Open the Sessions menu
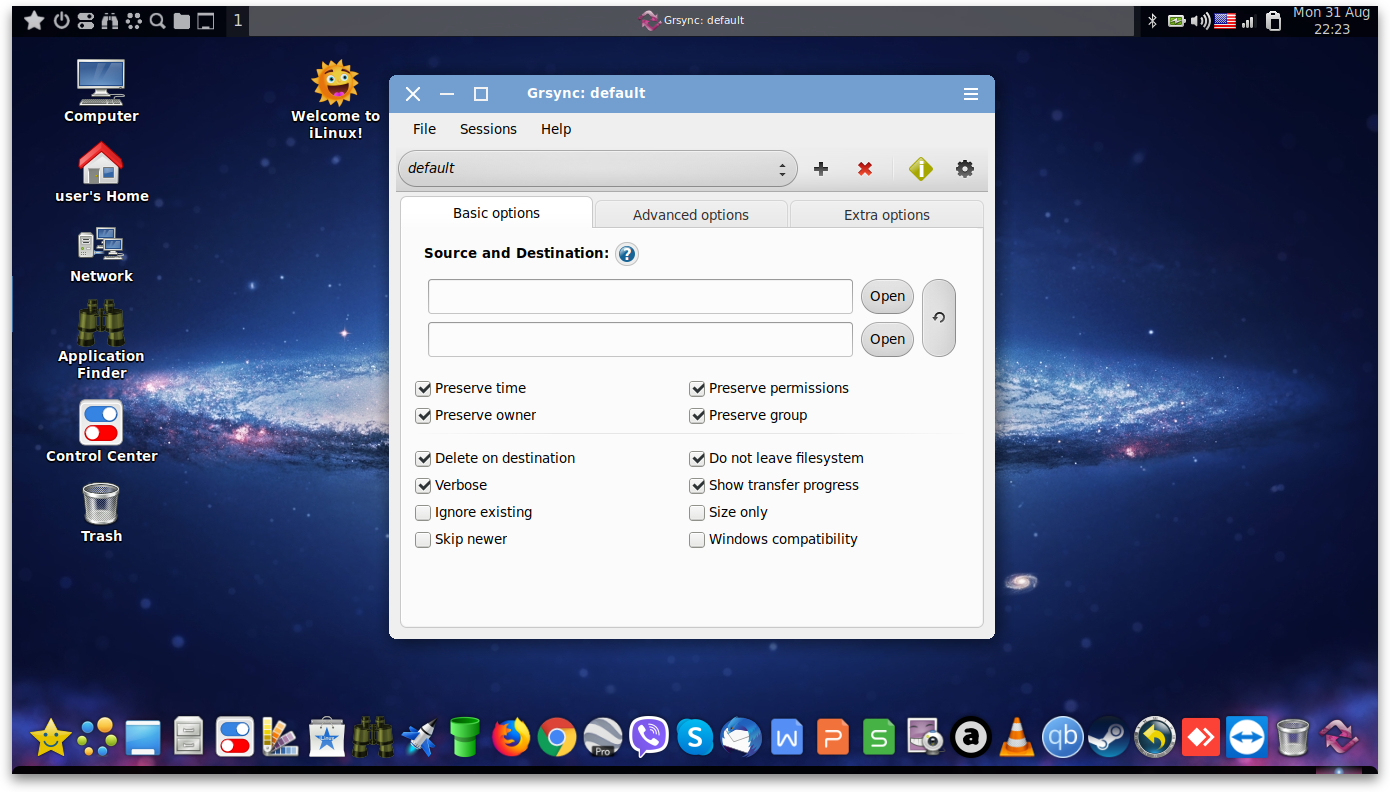 [488, 129]
